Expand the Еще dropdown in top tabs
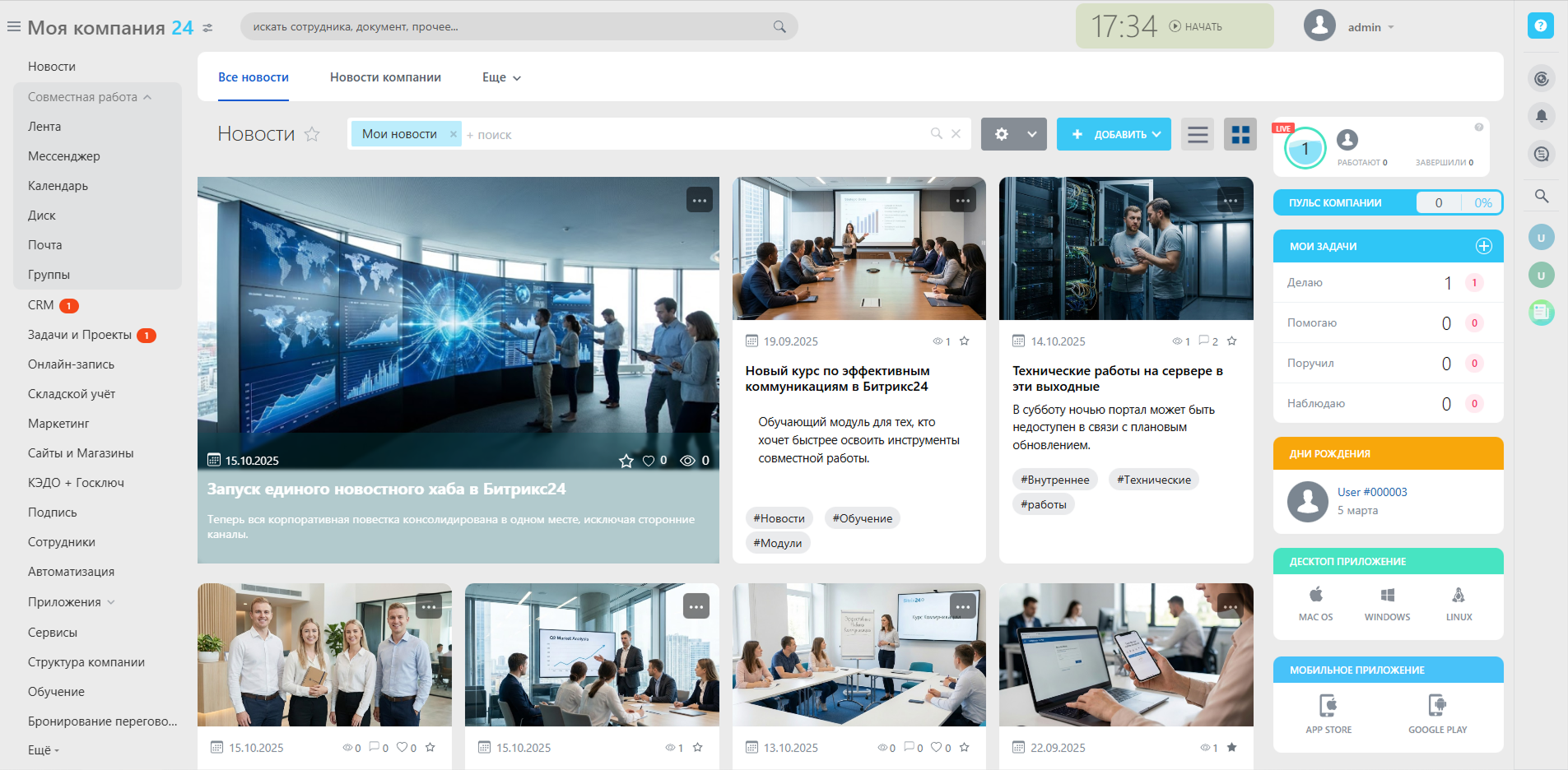1568x770 pixels. [501, 77]
